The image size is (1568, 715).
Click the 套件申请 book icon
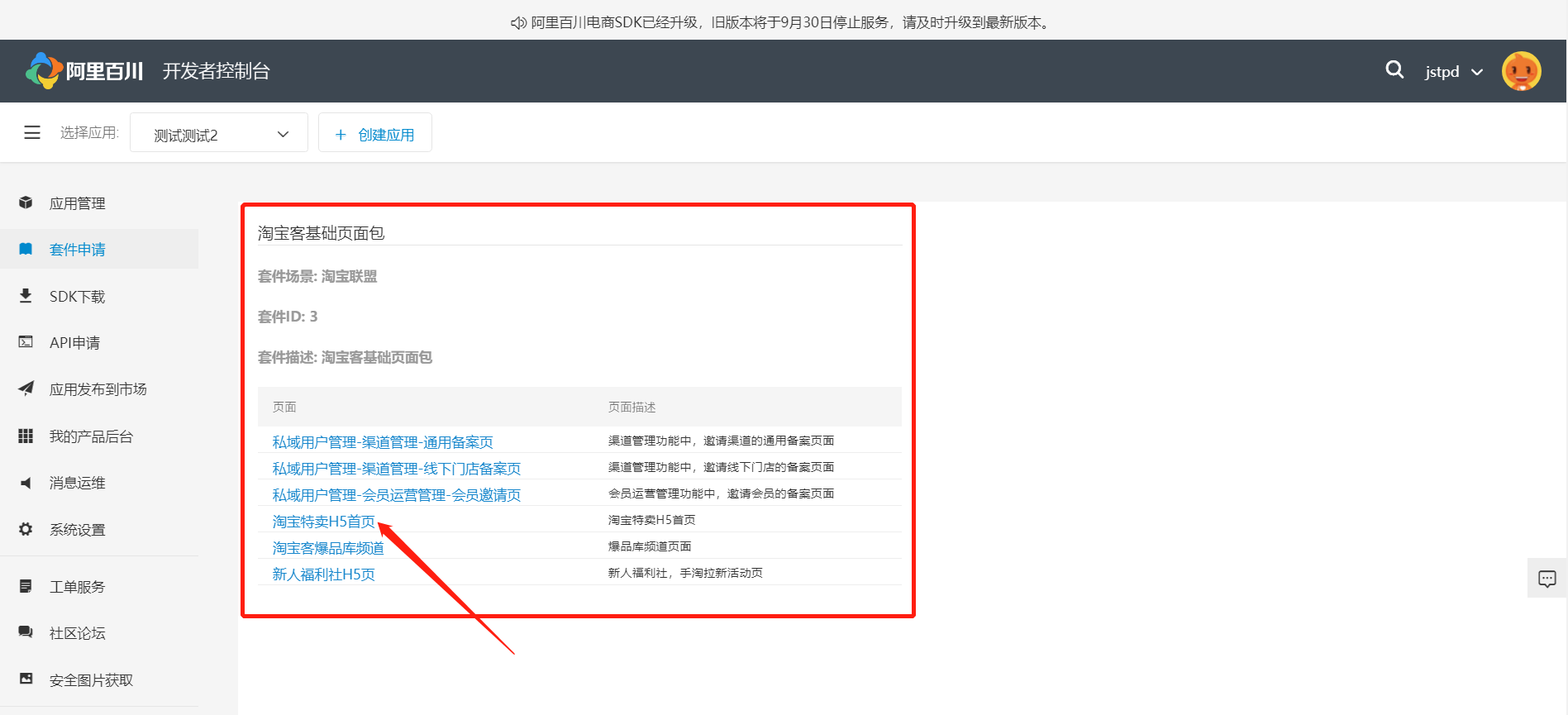coord(26,249)
